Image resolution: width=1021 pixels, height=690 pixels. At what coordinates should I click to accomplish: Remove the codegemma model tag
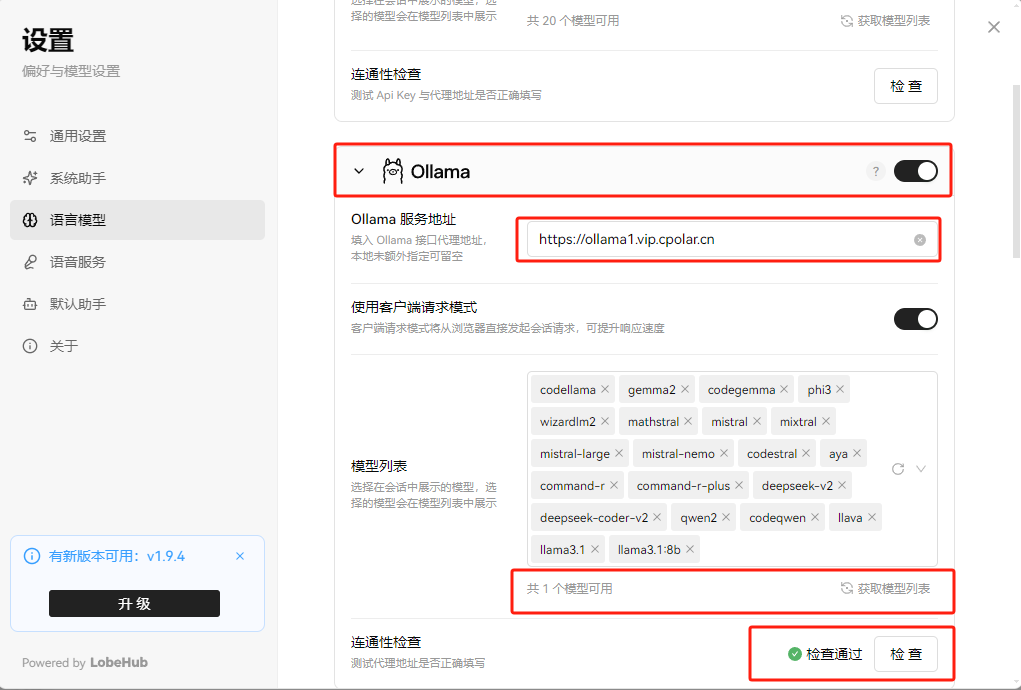784,389
